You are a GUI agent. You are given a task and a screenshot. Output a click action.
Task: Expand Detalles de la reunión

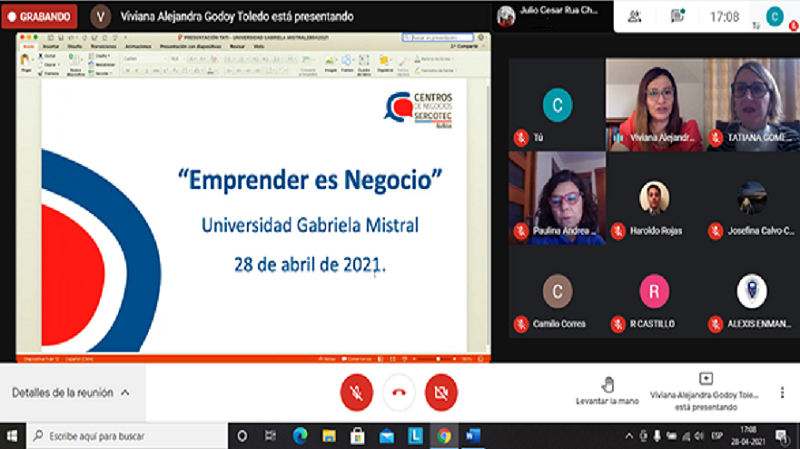(x=71, y=393)
